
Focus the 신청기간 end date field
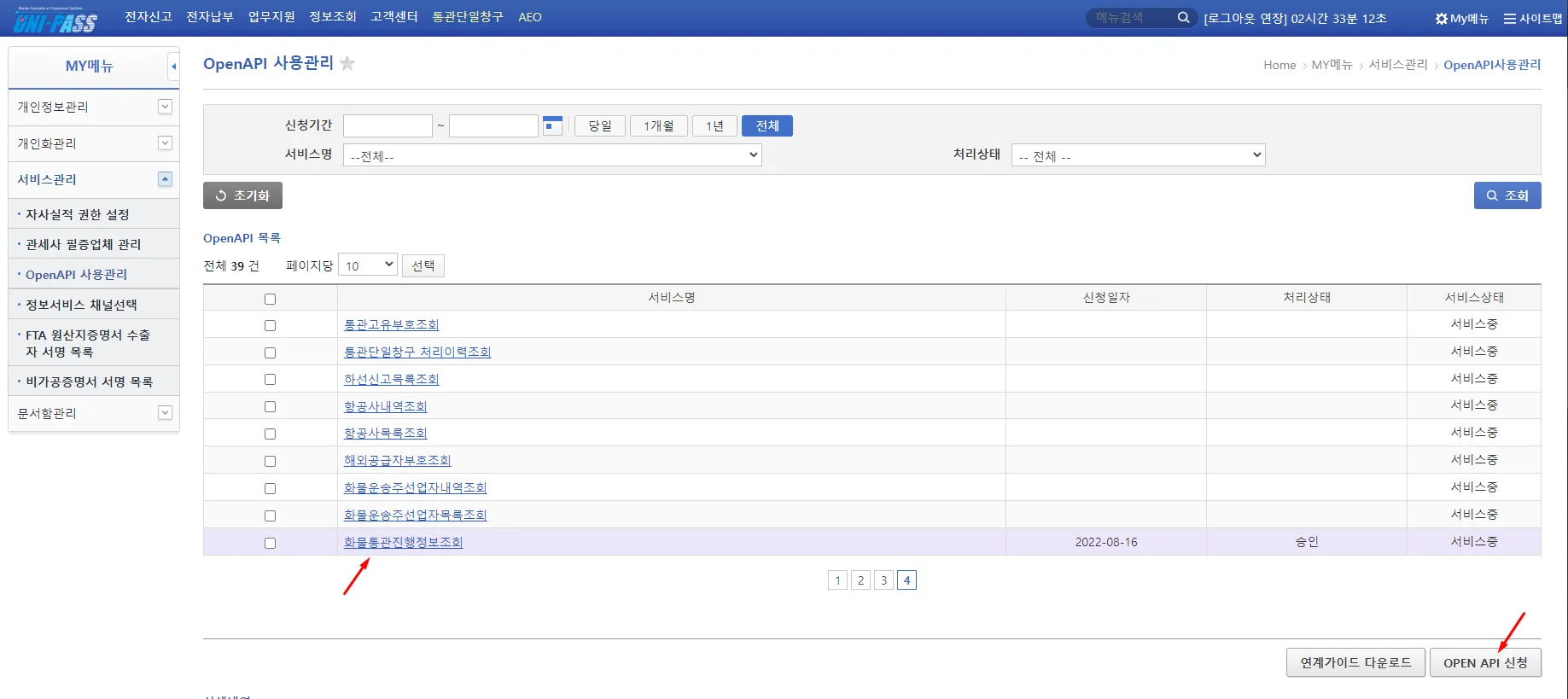pyautogui.click(x=493, y=126)
